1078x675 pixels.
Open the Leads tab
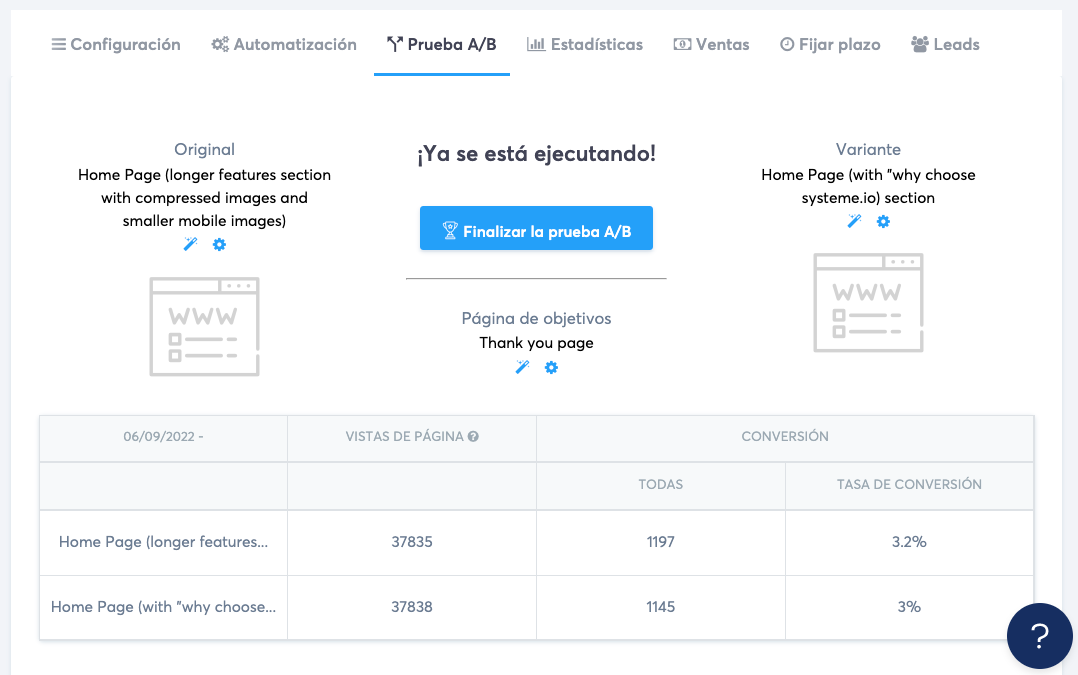(x=945, y=44)
